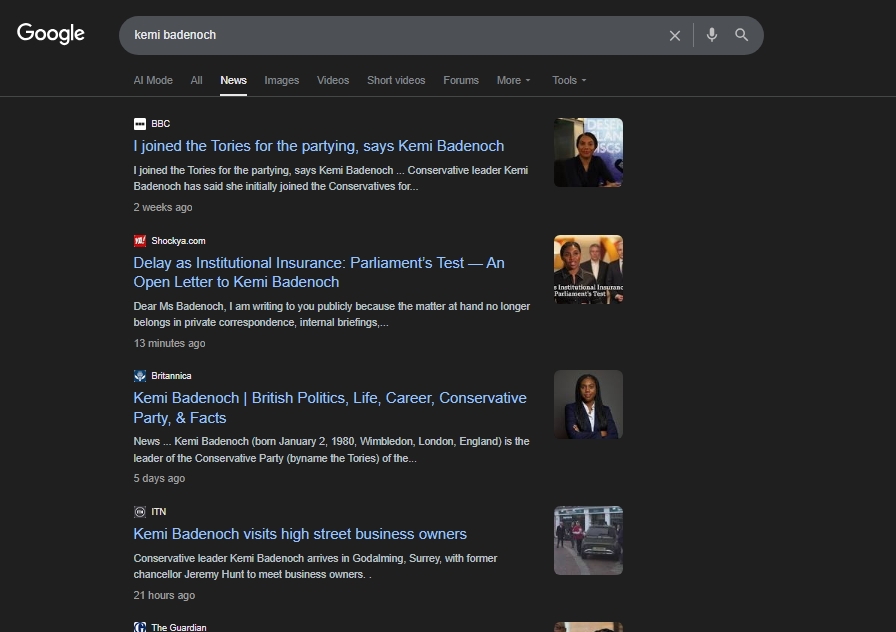Select the Short videos tab
Screen dimensions: 896x632
[396, 80]
